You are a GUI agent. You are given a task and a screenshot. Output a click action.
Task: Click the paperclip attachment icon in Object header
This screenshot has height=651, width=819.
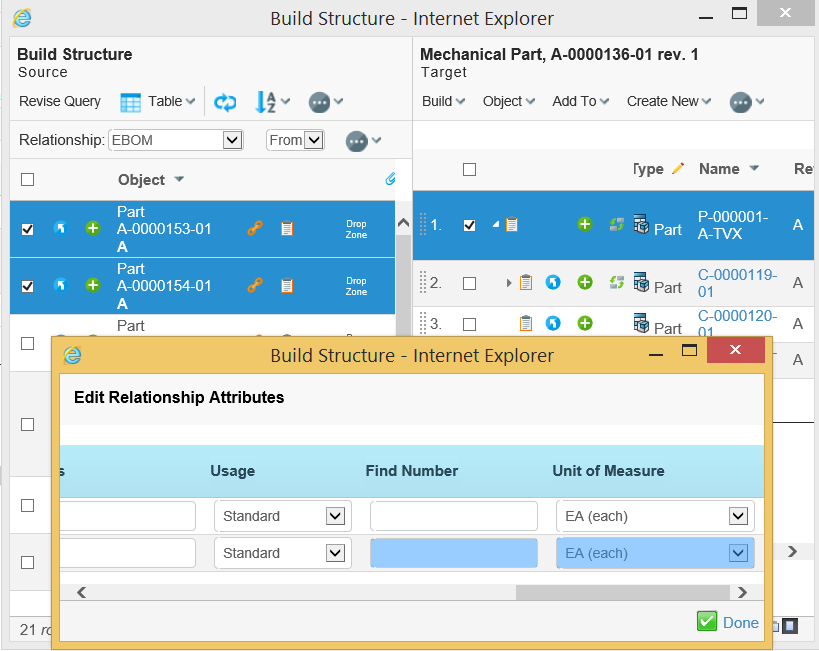[390, 180]
